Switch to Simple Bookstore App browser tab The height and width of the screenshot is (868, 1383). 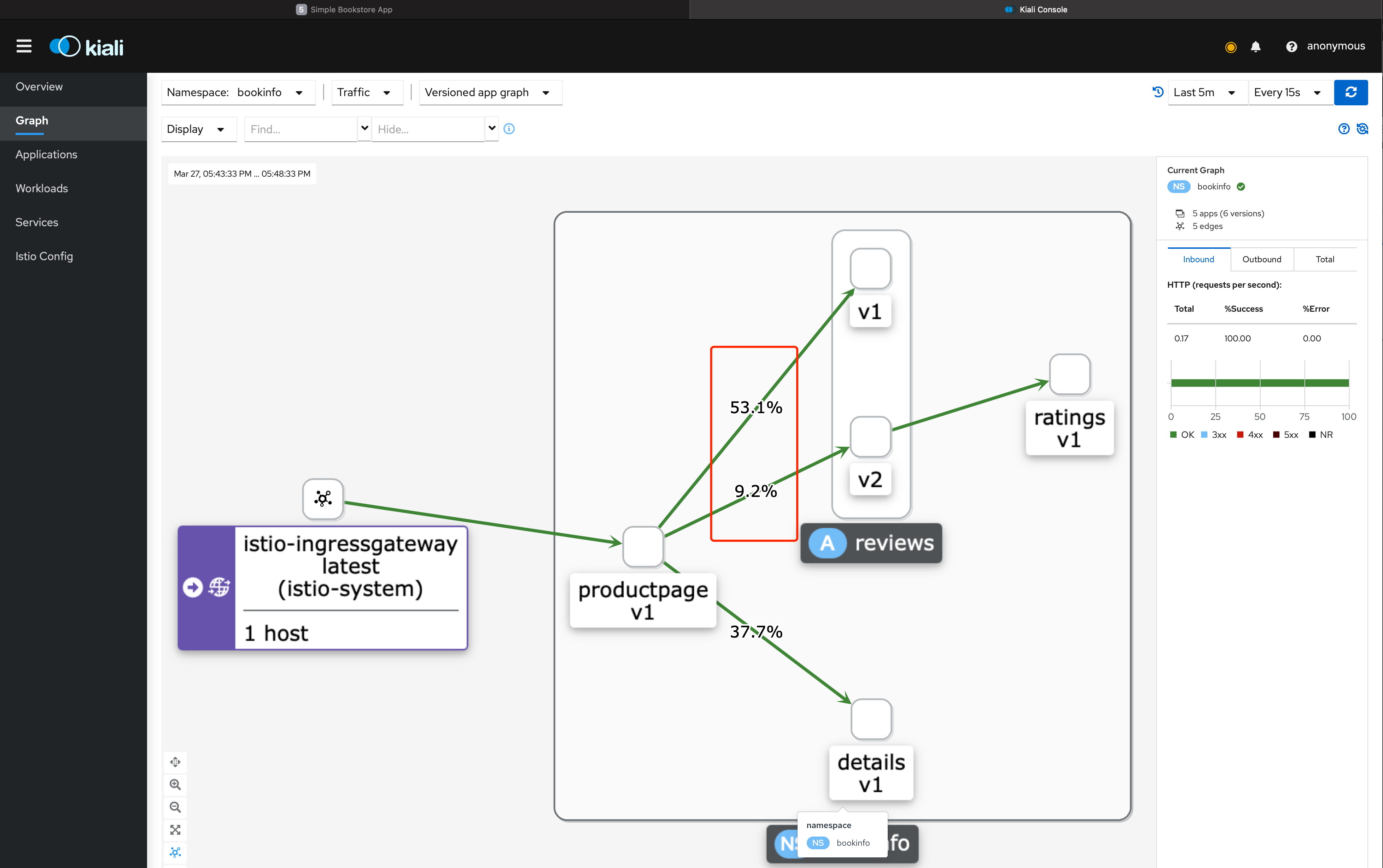tap(344, 9)
